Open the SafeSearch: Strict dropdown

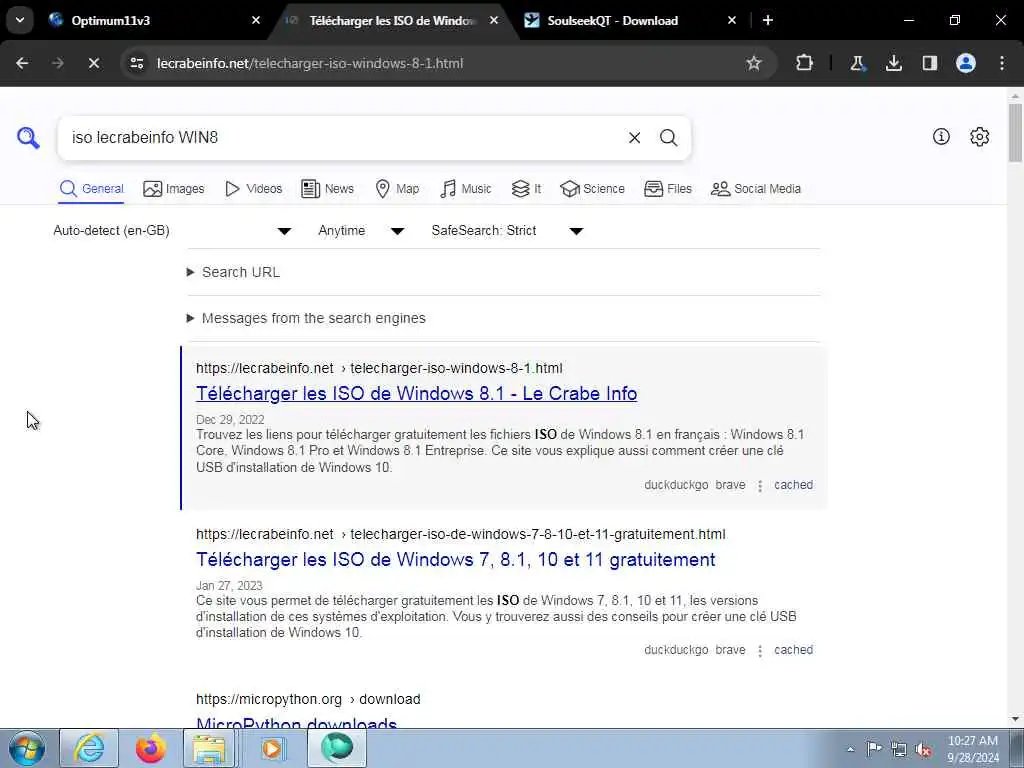click(x=507, y=231)
